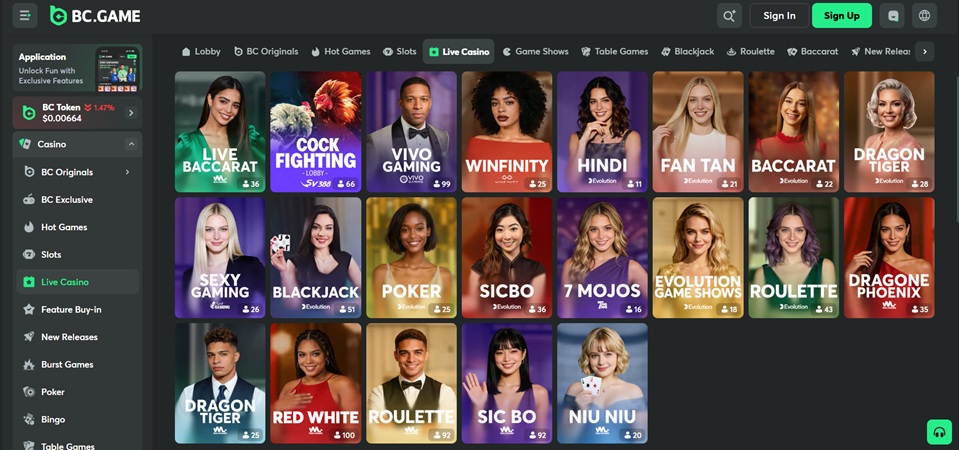Switch to the Table Games tab
This screenshot has width=959, height=450.
[615, 51]
